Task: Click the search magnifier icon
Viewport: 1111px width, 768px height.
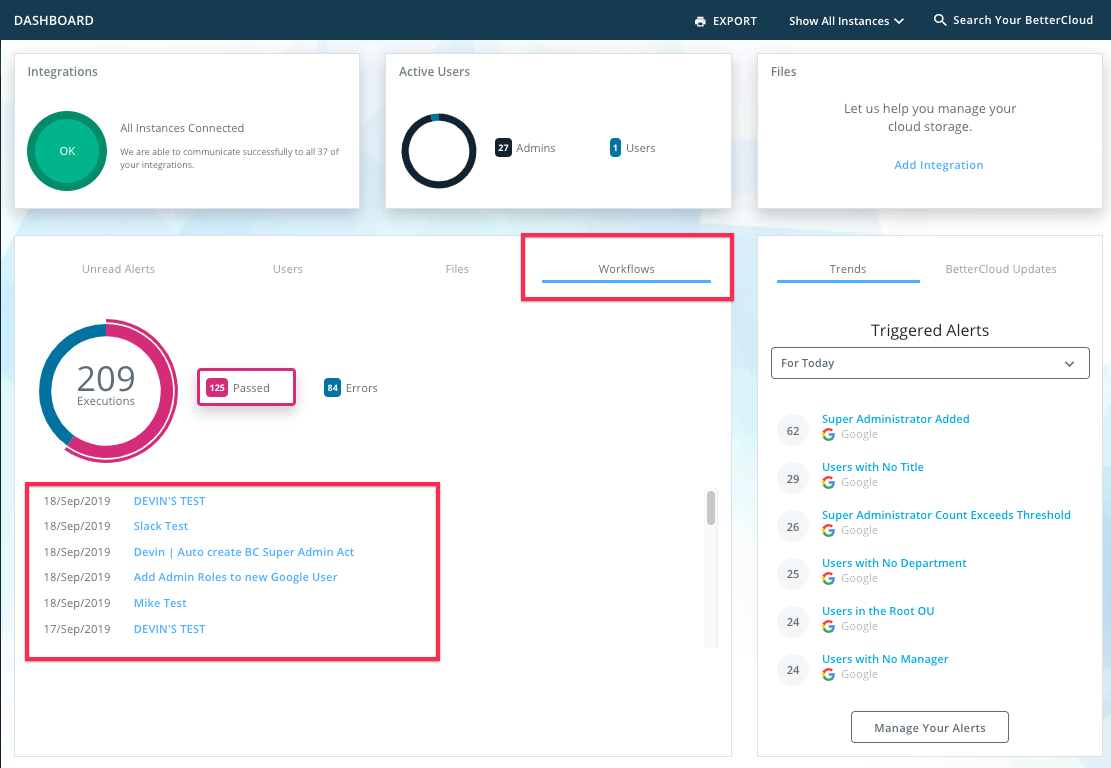Action: 939,20
